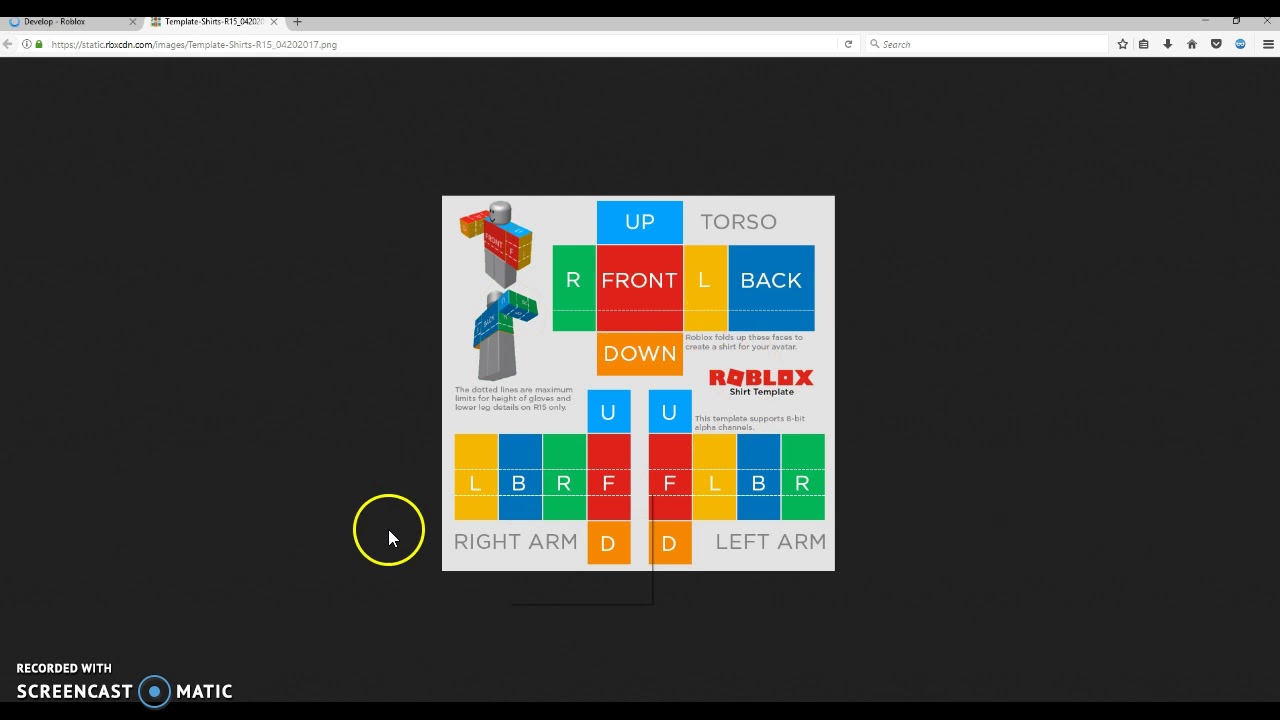1280x720 pixels.
Task: Open a new tab with plus button
Action: tap(297, 21)
